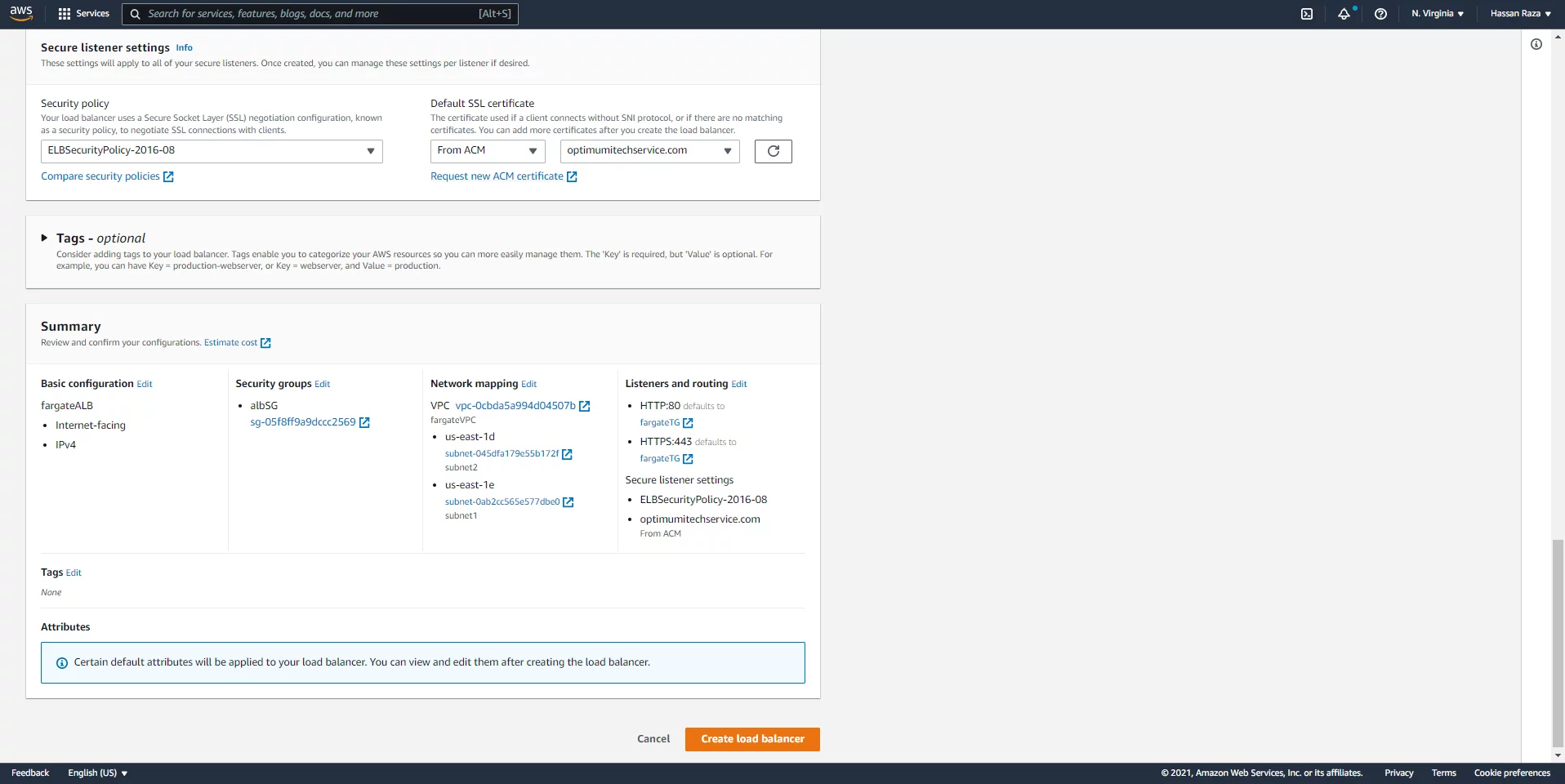Open Info link for Secure listener settings
The width and height of the screenshot is (1565, 784).
click(x=185, y=48)
